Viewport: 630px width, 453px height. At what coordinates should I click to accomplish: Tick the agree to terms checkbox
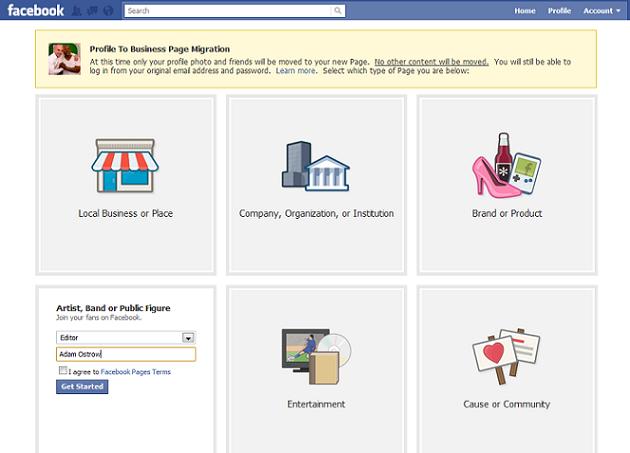(x=63, y=370)
